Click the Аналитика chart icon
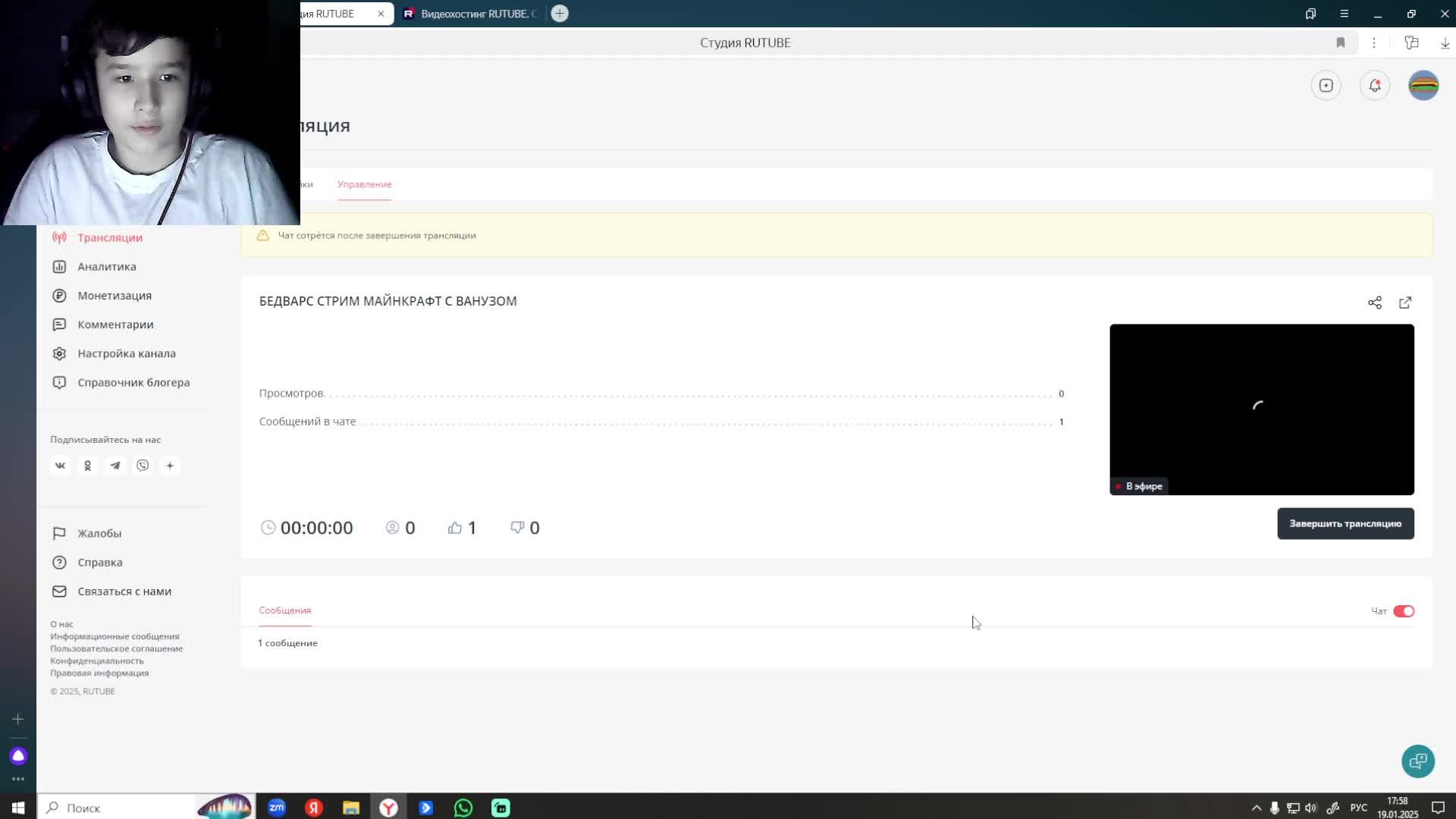1456x819 pixels. [x=59, y=266]
